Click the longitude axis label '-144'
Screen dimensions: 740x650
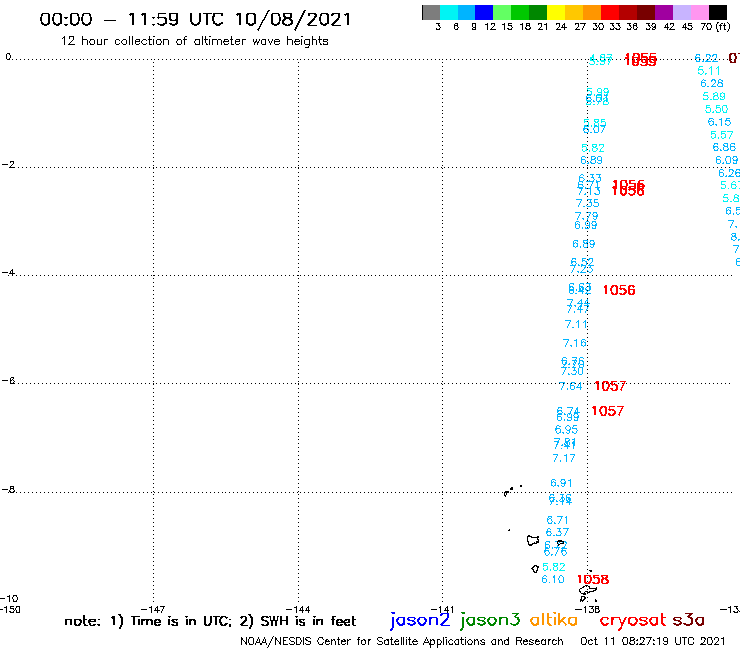(298, 610)
